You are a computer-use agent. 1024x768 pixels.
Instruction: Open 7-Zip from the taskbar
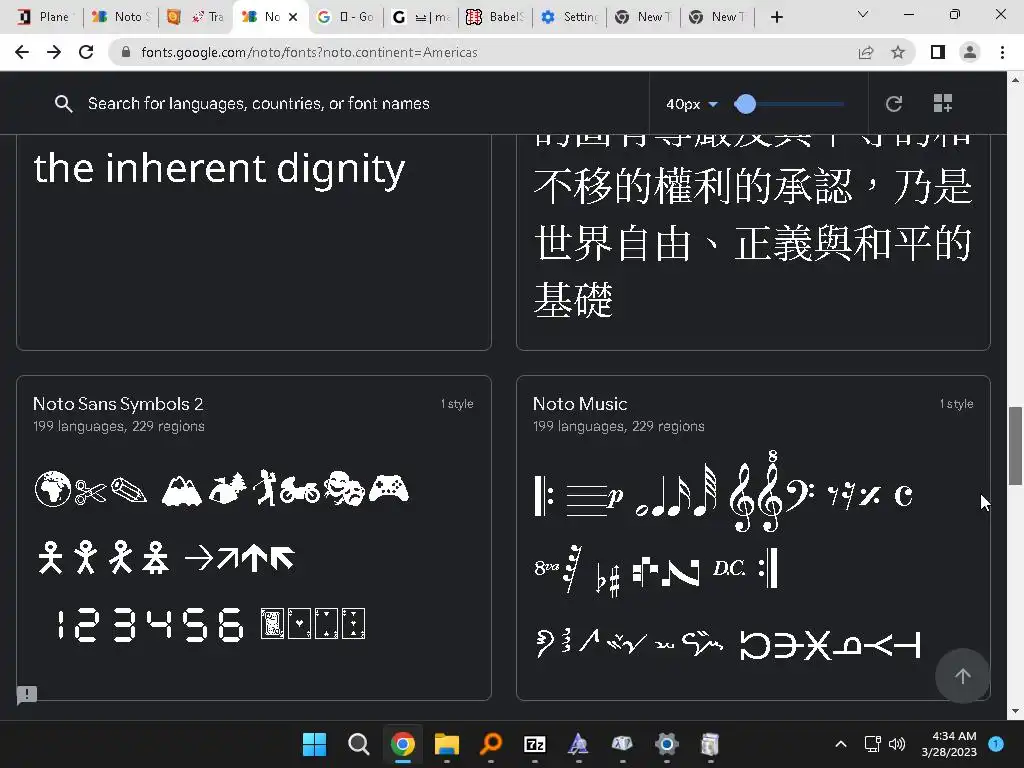pos(535,744)
